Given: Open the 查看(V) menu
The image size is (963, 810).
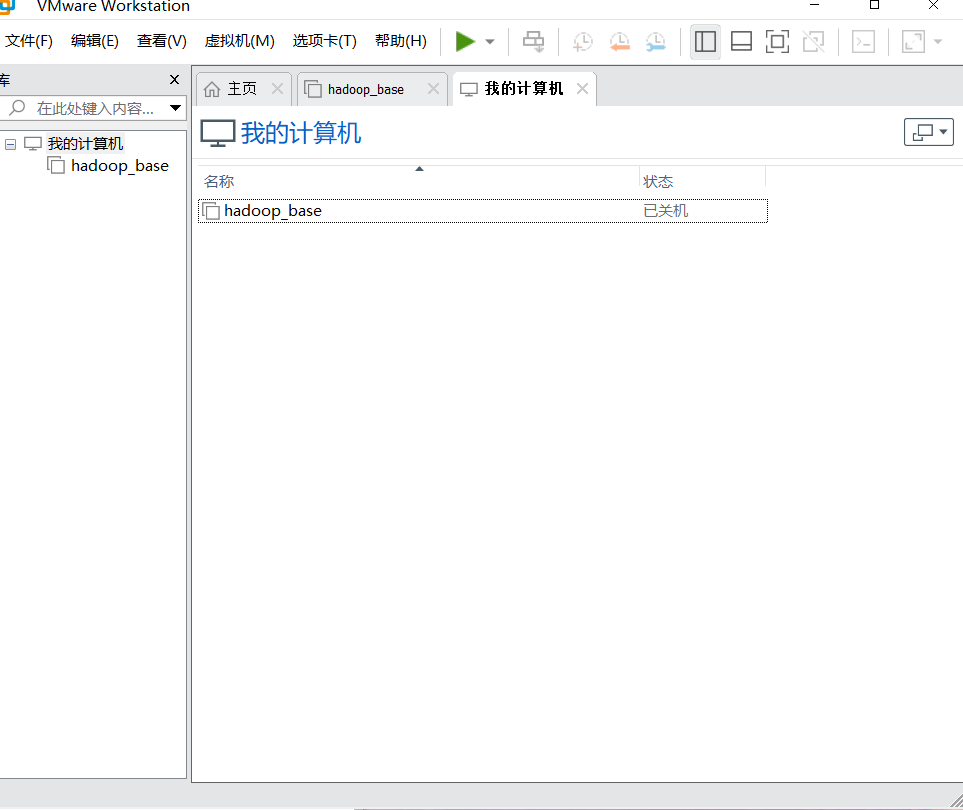Looking at the screenshot, I should pyautogui.click(x=162, y=41).
